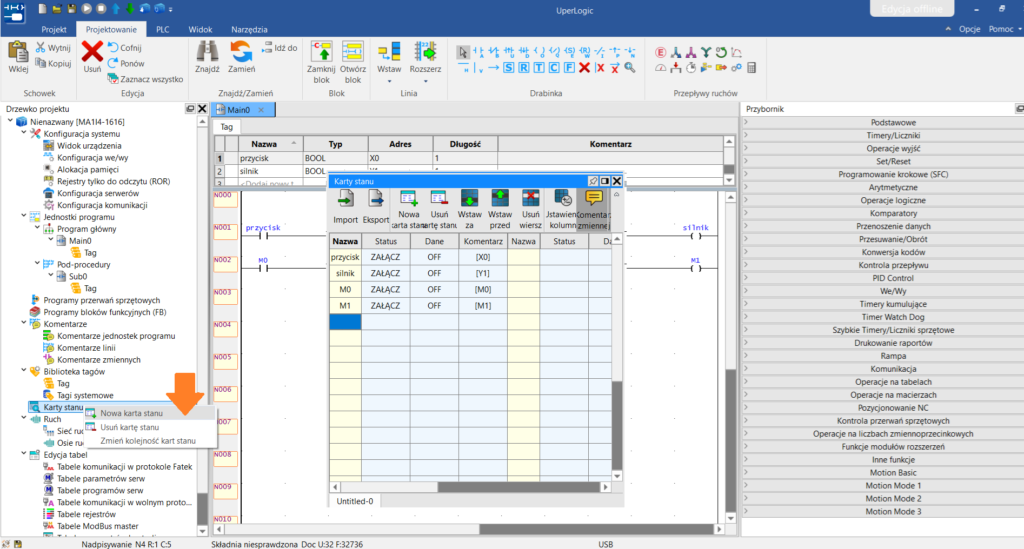
Task: Collapse Jednostki programu tree node
Action: pos(24,216)
